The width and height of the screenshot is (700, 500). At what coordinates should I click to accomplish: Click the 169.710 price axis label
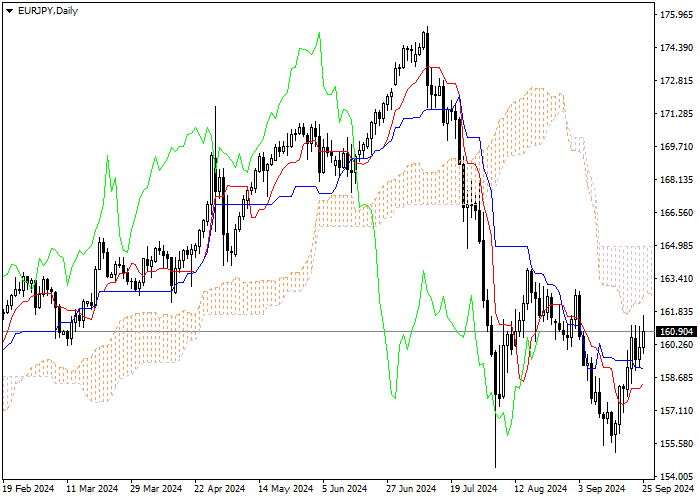click(676, 147)
